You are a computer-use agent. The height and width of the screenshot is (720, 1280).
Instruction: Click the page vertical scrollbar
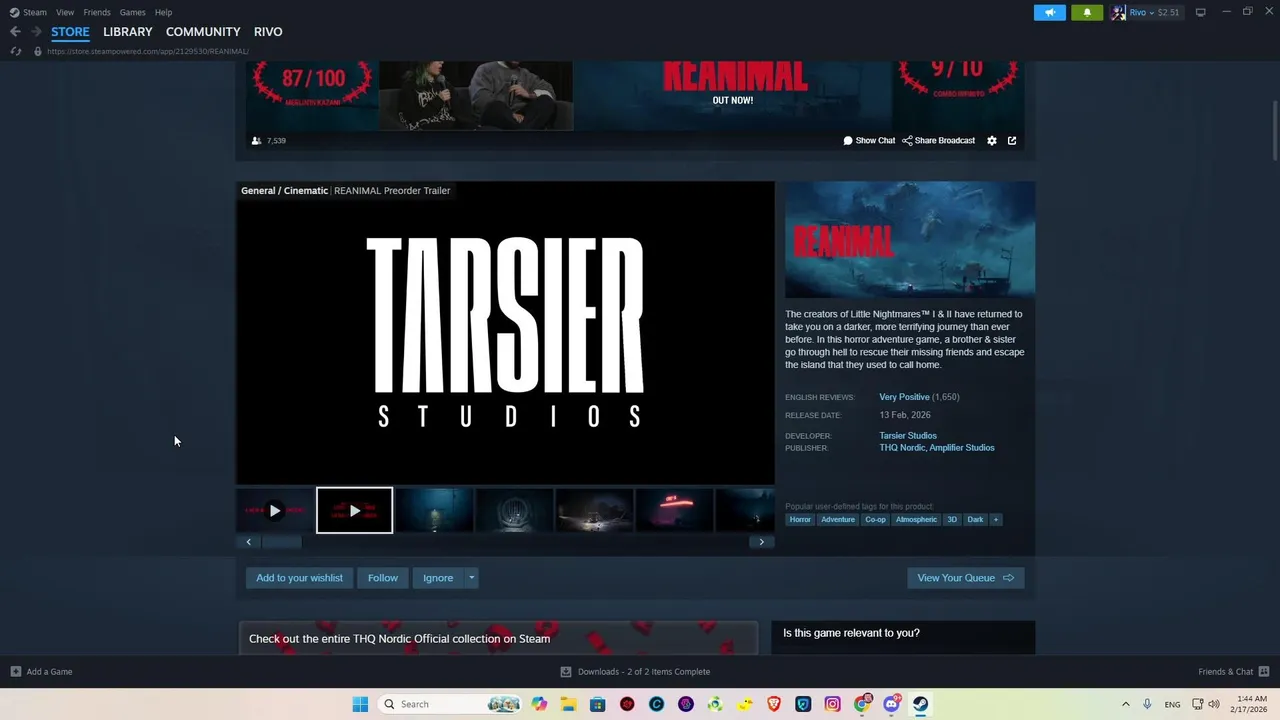[x=1275, y=130]
